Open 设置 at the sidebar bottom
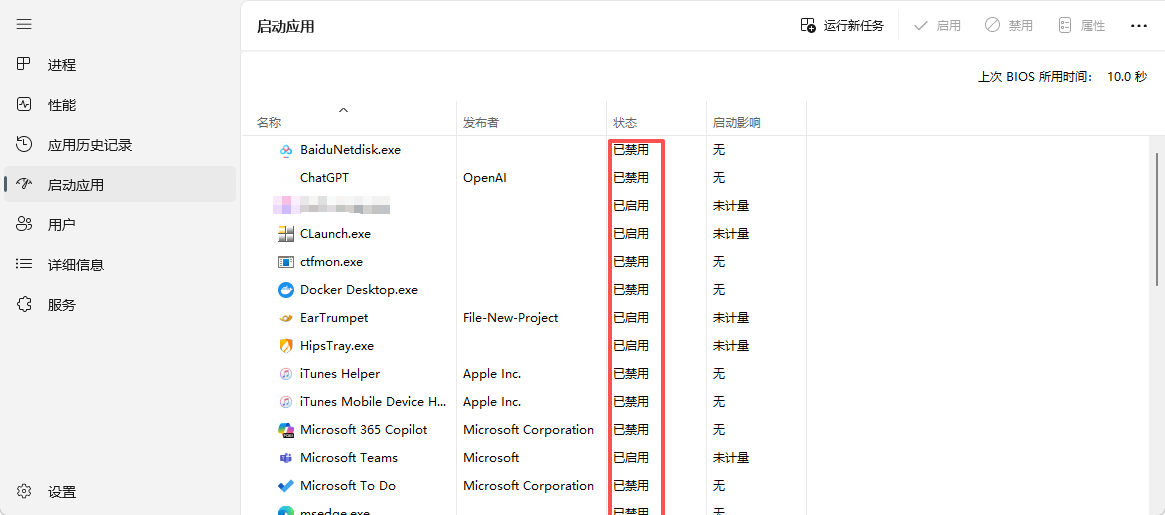The image size is (1165, 515). 61,492
